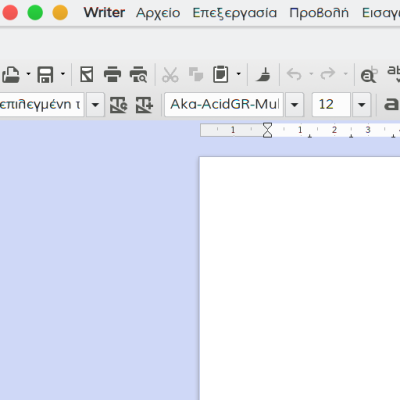Redo action arrow
Viewport: 400px width, 400px height.
[x=328, y=74]
